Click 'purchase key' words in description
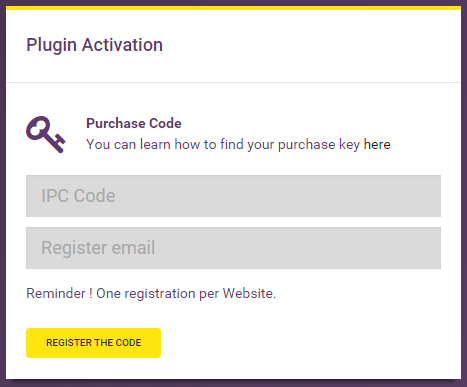 click(x=319, y=145)
